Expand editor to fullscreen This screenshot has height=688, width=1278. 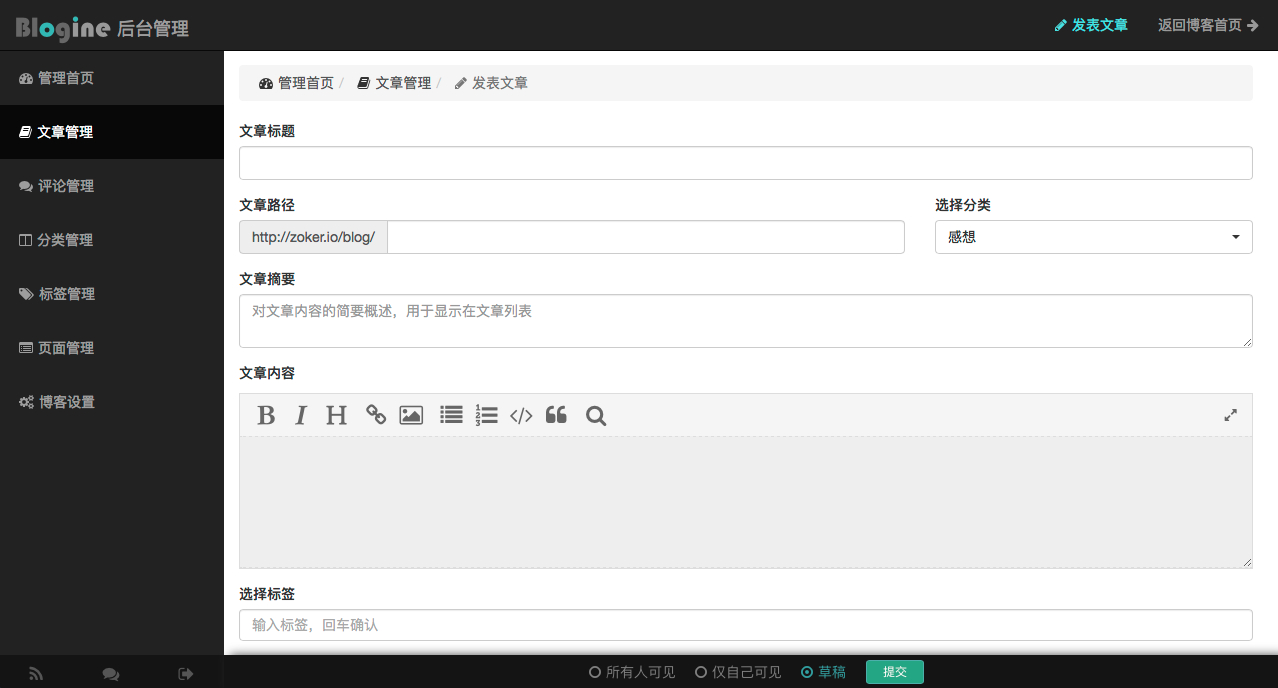coord(1231,415)
